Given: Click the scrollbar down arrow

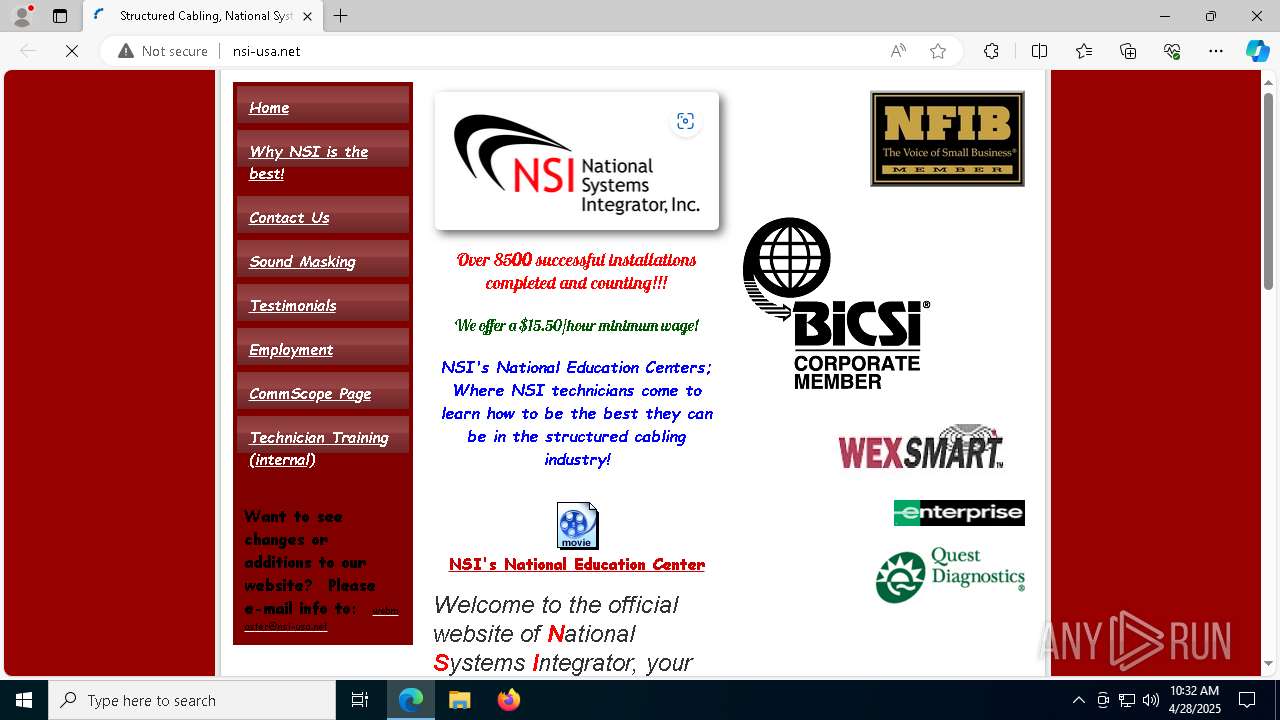Looking at the screenshot, I should tap(1269, 663).
